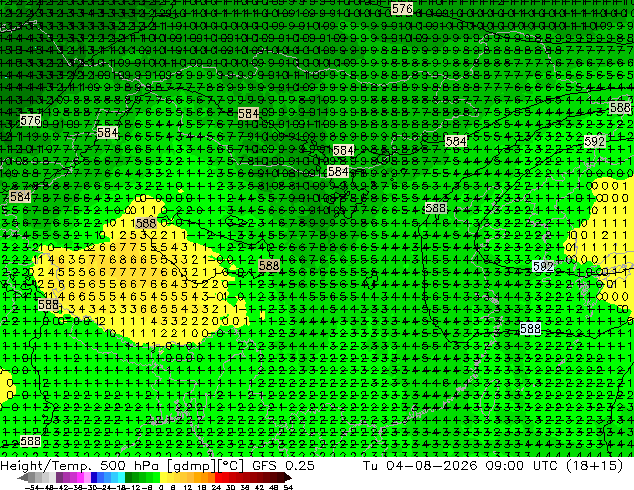
Task: Select the 'GFS 0.25' model label
Action: click(x=283, y=465)
